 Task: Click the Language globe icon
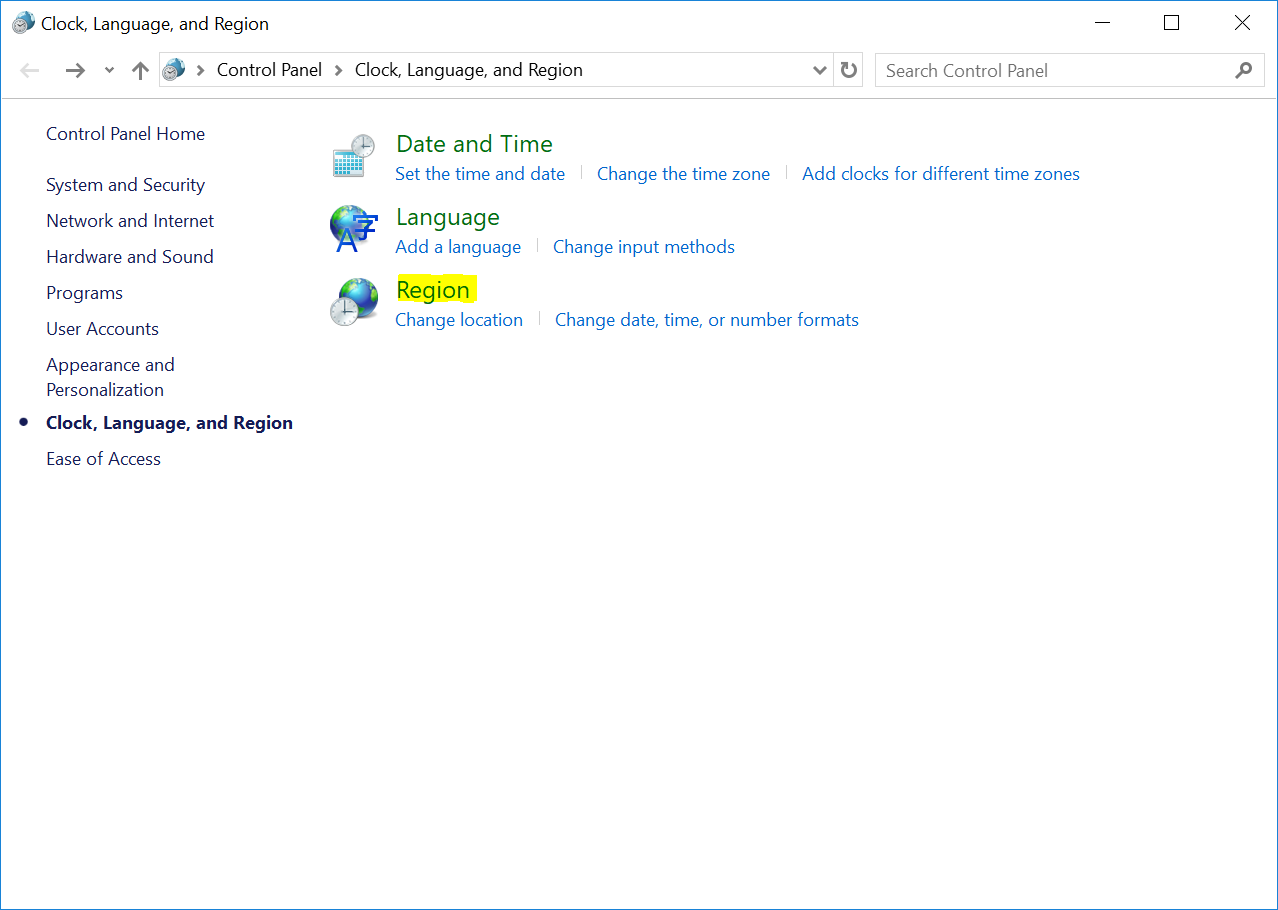tap(354, 230)
